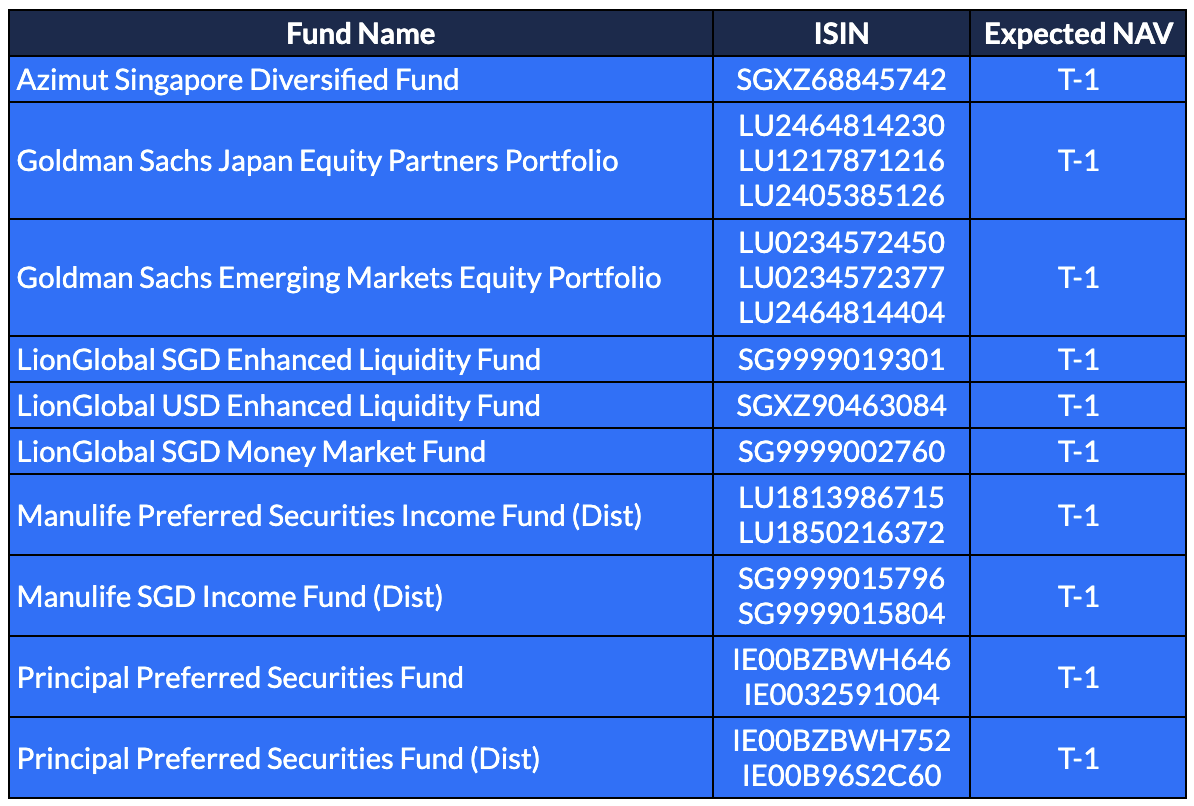Click T-1 in Principal Preferred Securities Fund (Dist) row

[x=1078, y=759]
